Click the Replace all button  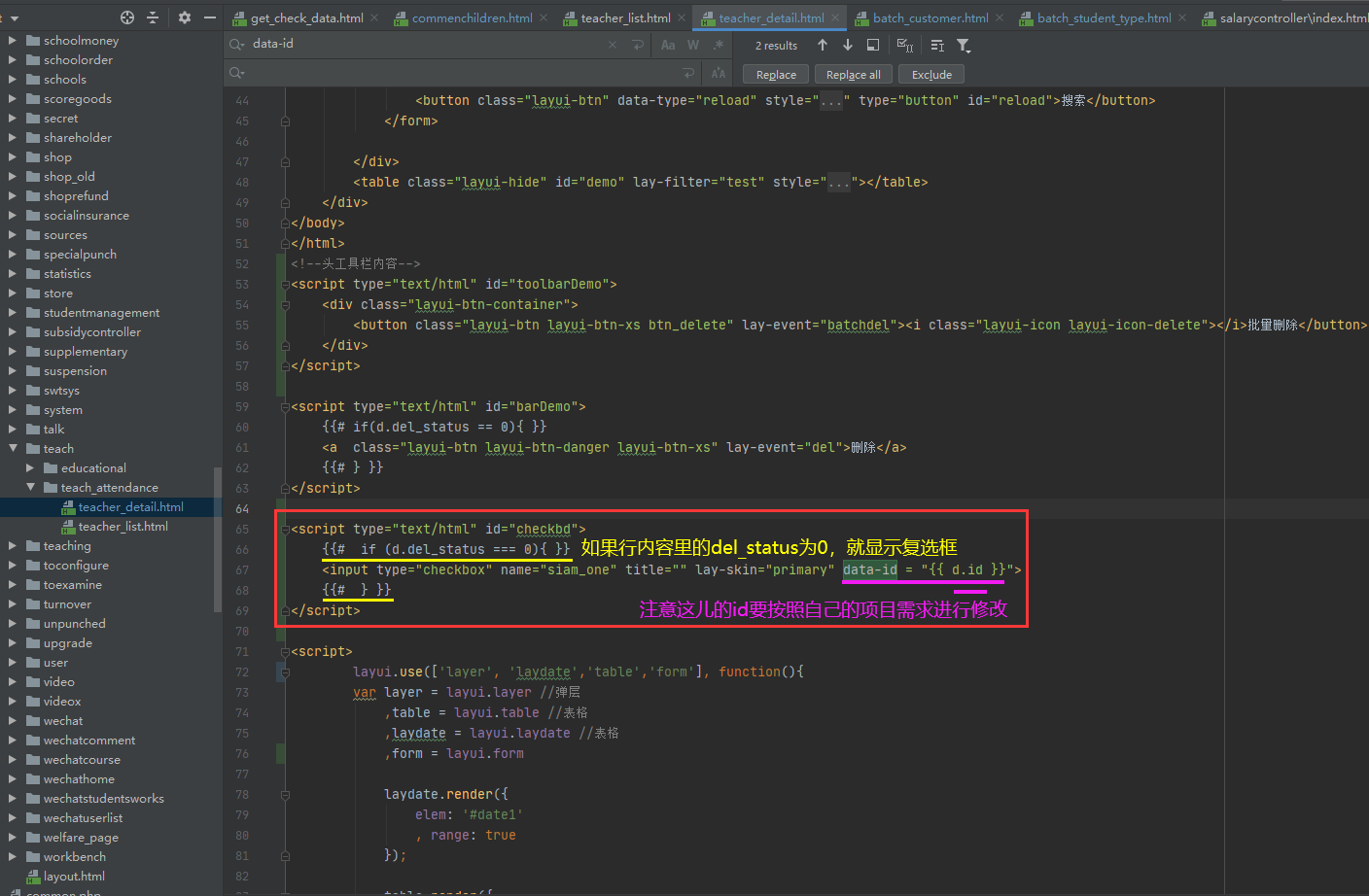coord(854,75)
